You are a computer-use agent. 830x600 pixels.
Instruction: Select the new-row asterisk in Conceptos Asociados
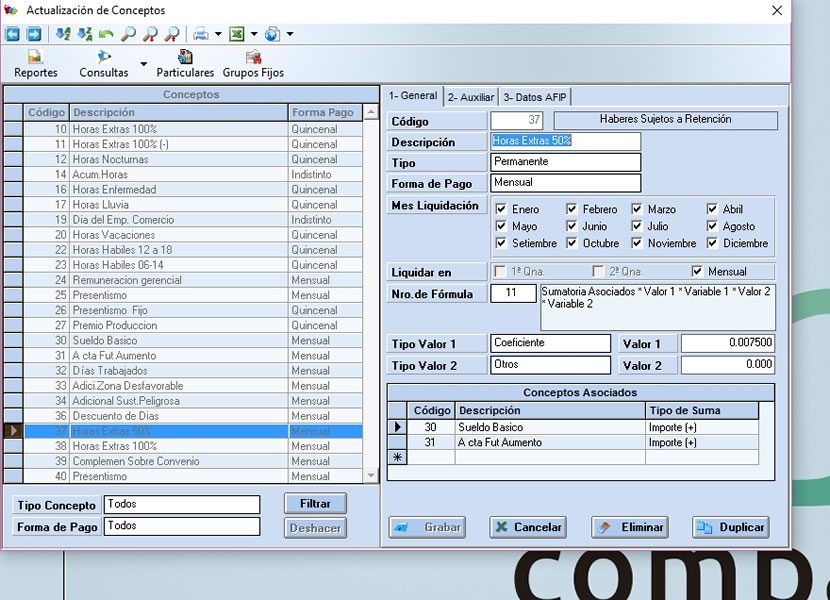click(398, 457)
